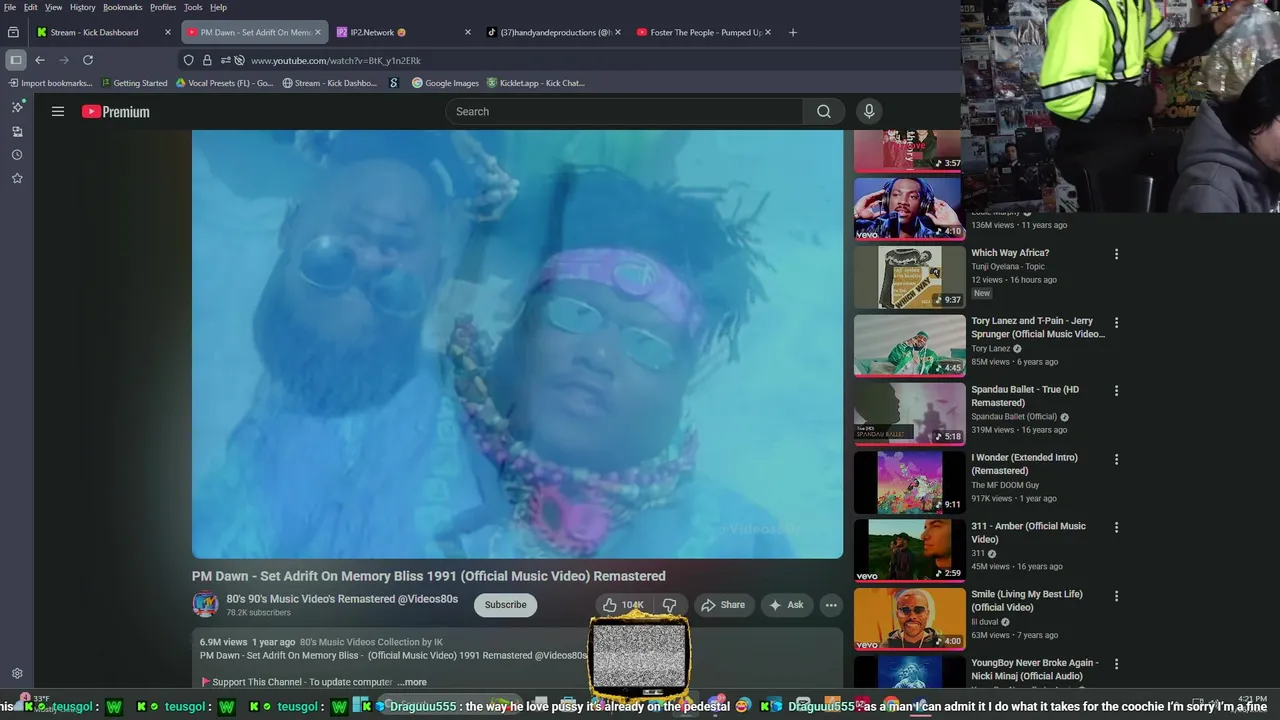
Task: Open 80's 90's Music Video's Remastered channel name
Action: click(342, 599)
